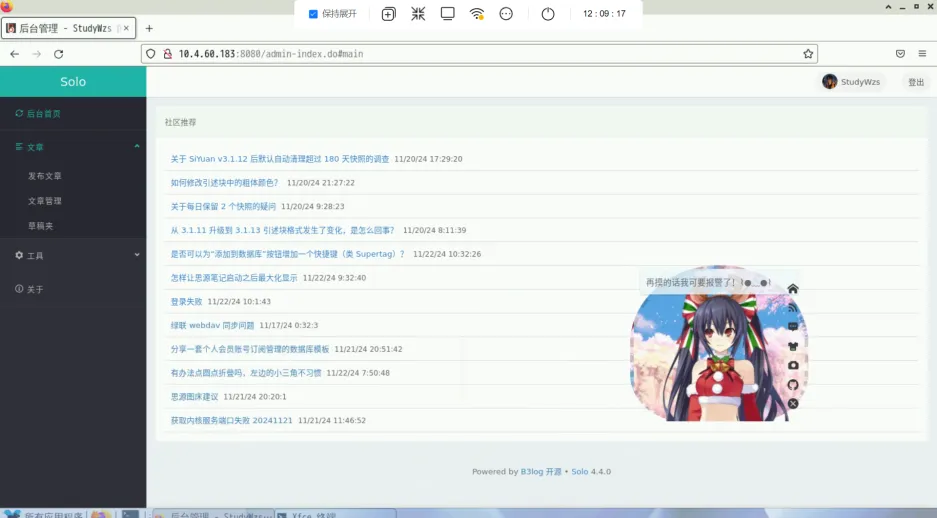
Task: Click the Live2D widget RSS feed icon
Action: [793, 308]
